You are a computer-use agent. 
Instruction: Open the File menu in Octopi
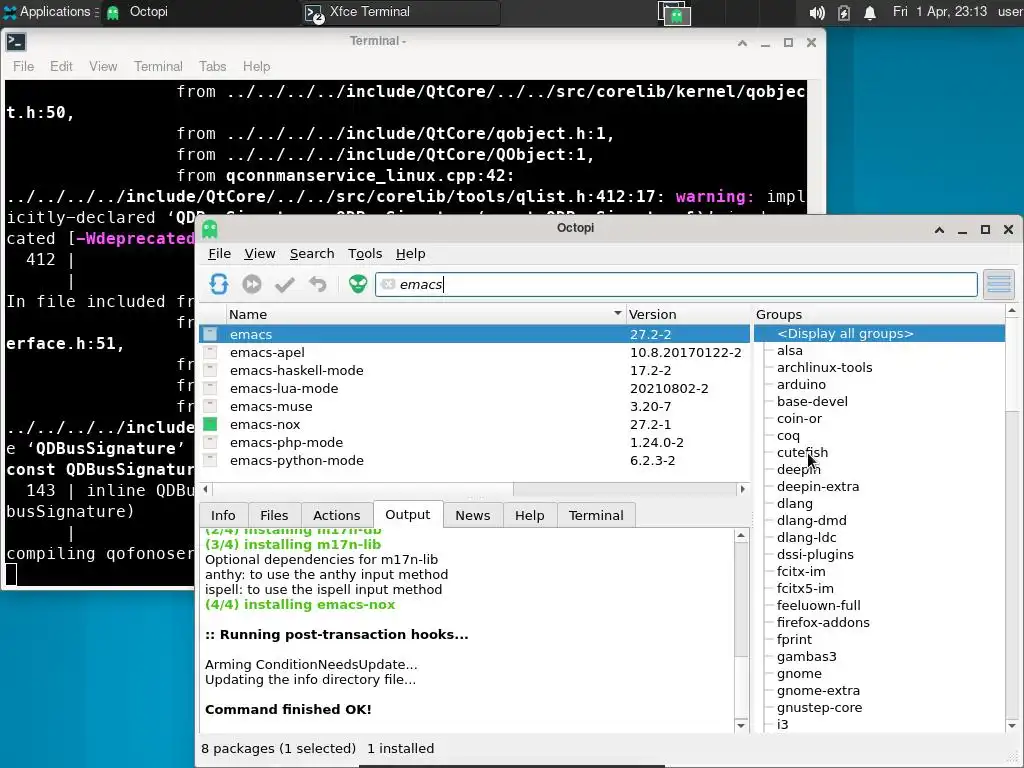pos(219,253)
